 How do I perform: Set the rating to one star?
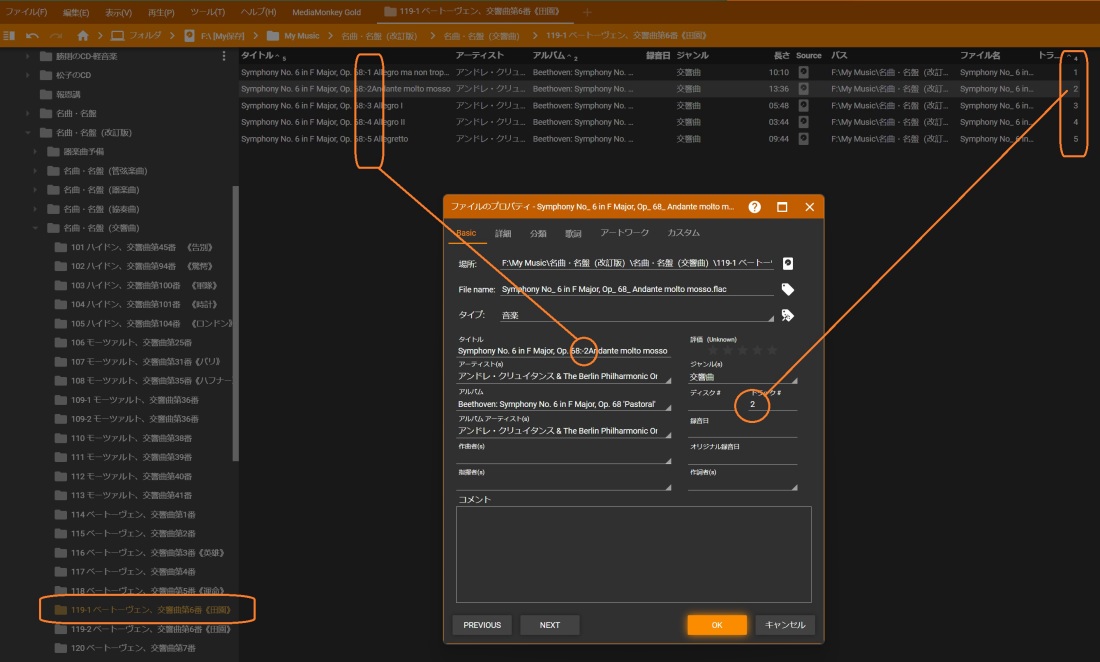point(713,350)
